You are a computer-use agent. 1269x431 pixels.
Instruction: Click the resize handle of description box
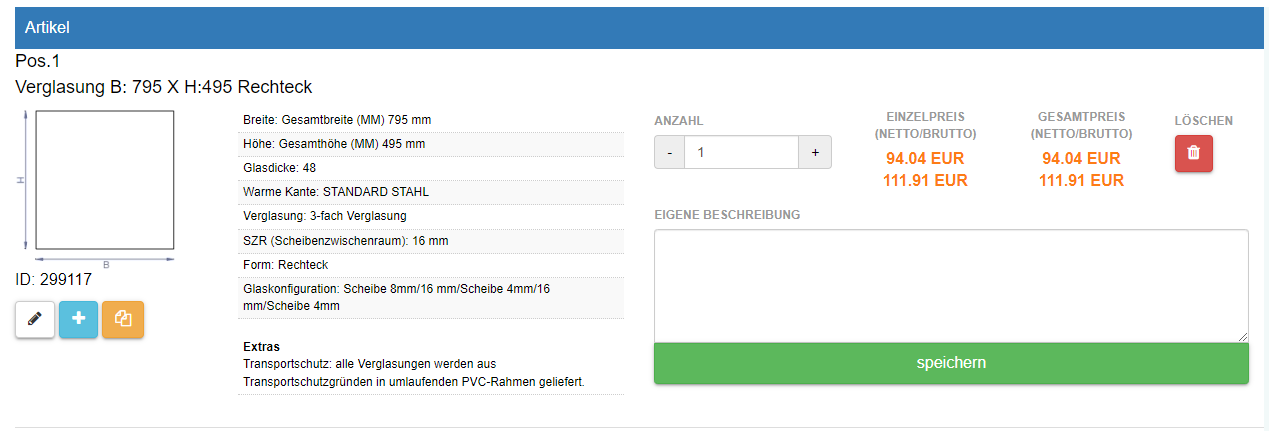tap(1243, 337)
